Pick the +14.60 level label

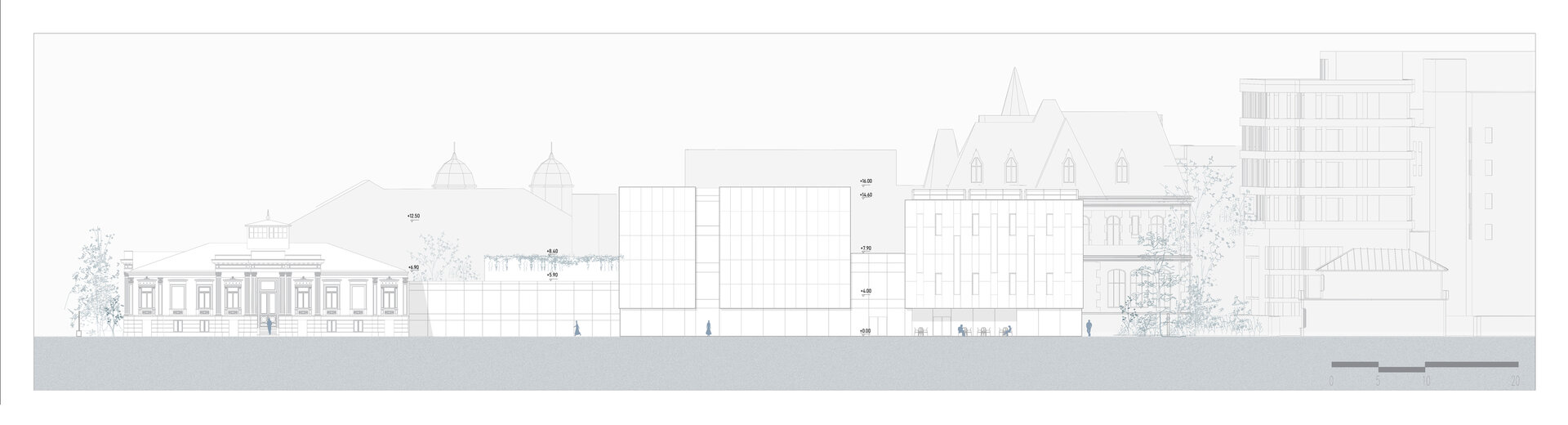click(866, 195)
